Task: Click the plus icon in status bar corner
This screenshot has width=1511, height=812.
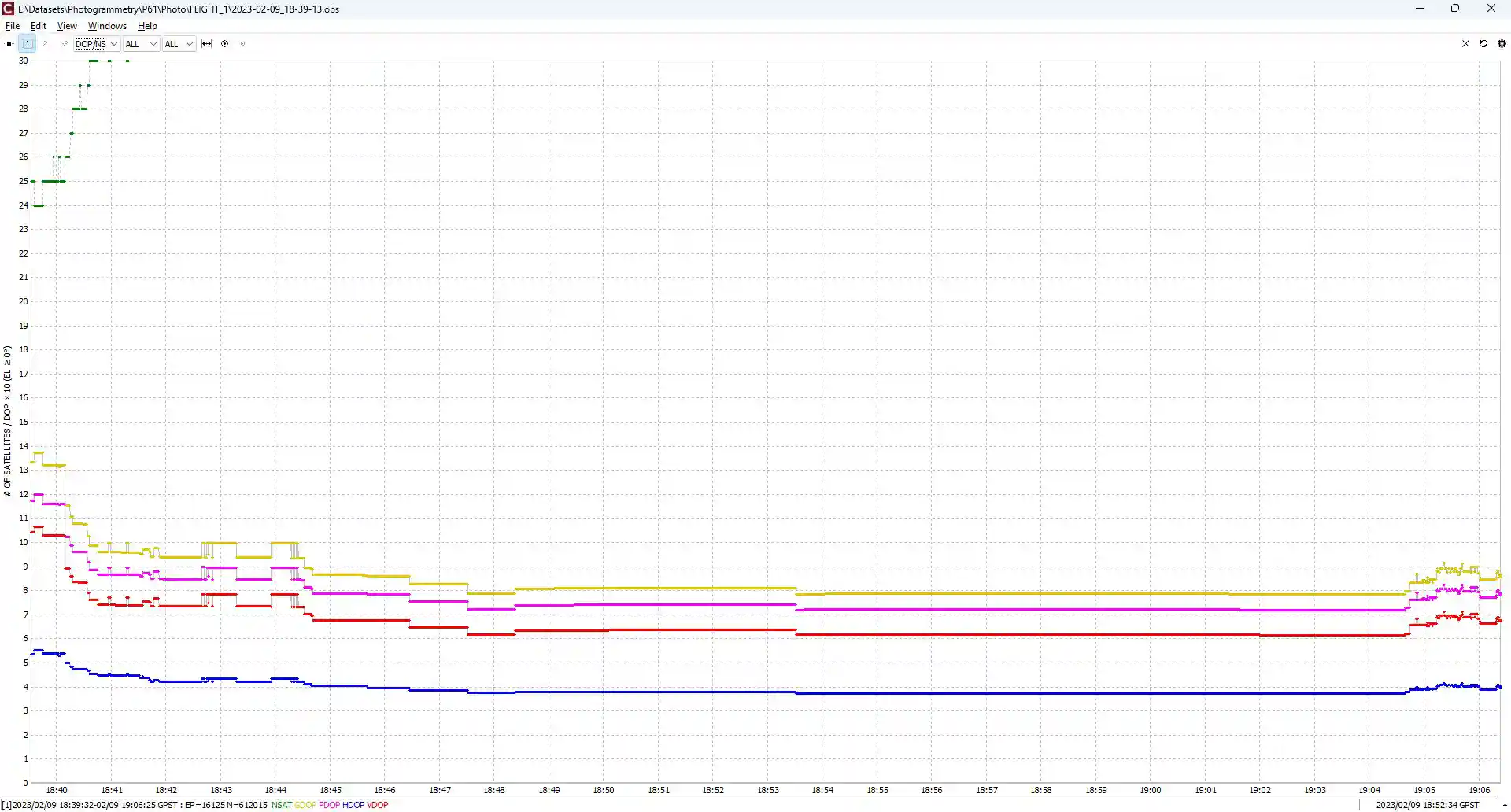Action: pyautogui.click(x=1505, y=805)
